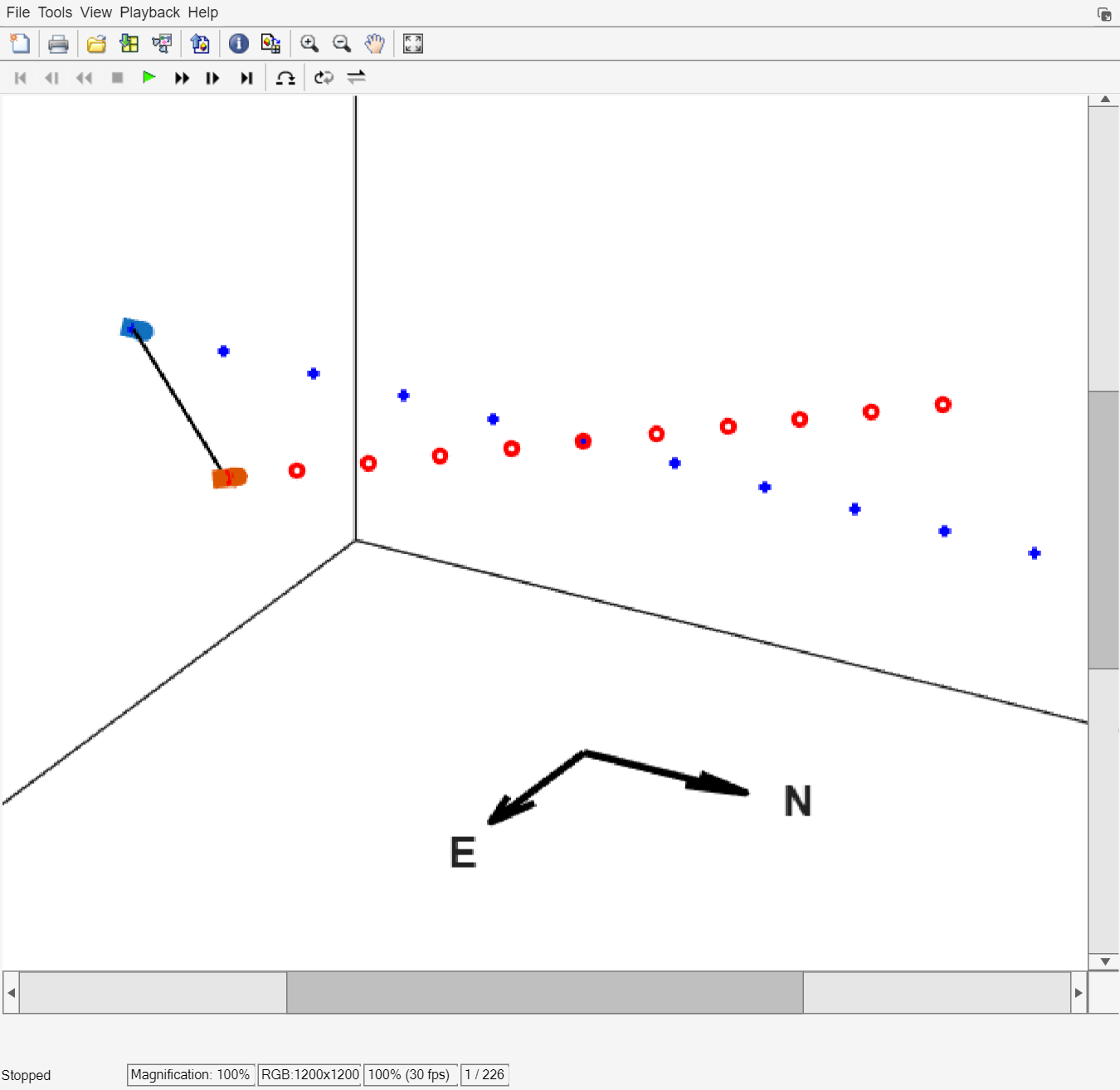Click the Pixel Region tool icon
Viewport: 1120px width, 1090px height.
(x=270, y=44)
